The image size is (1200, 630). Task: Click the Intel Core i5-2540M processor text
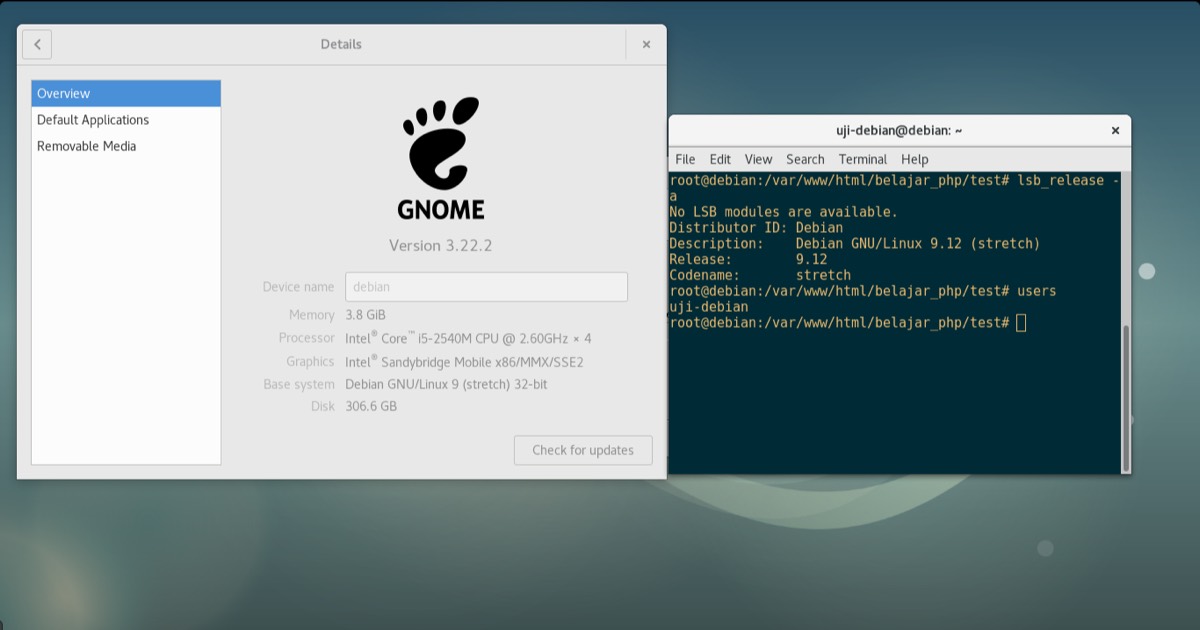tap(468, 338)
